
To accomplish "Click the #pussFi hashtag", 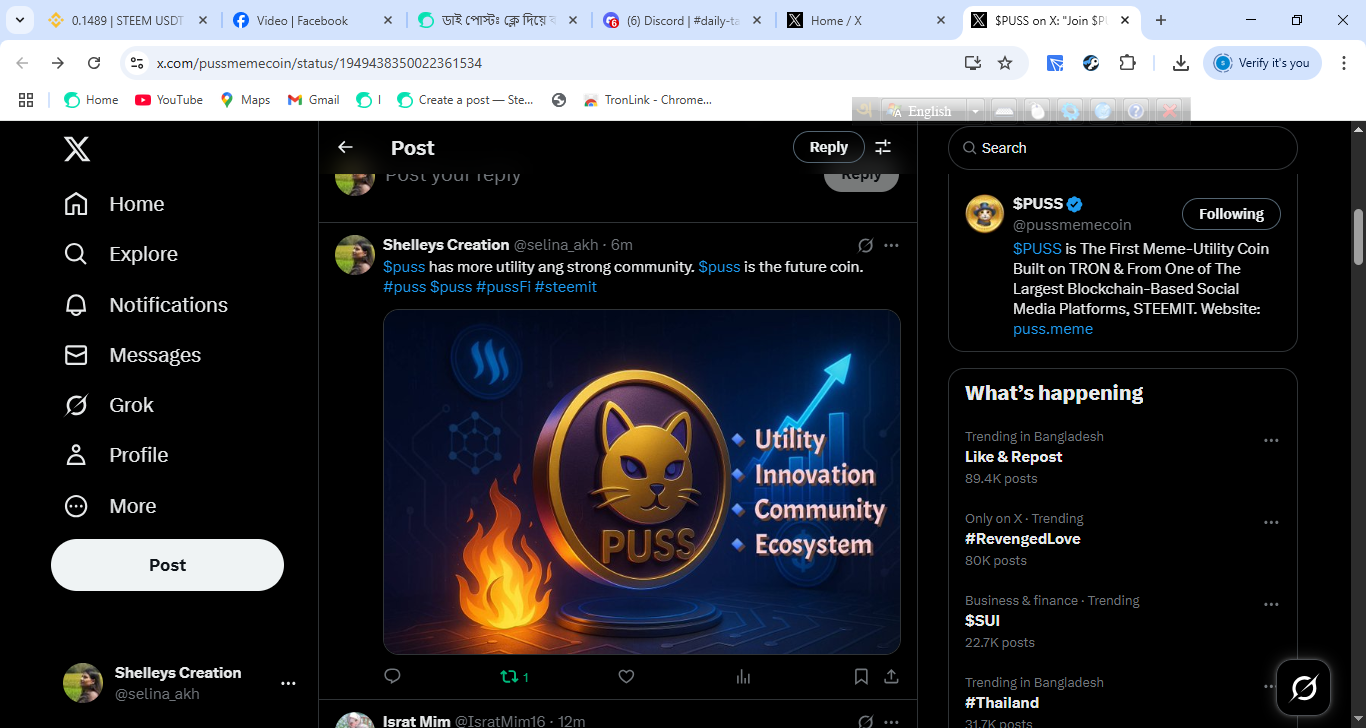I will [503, 287].
